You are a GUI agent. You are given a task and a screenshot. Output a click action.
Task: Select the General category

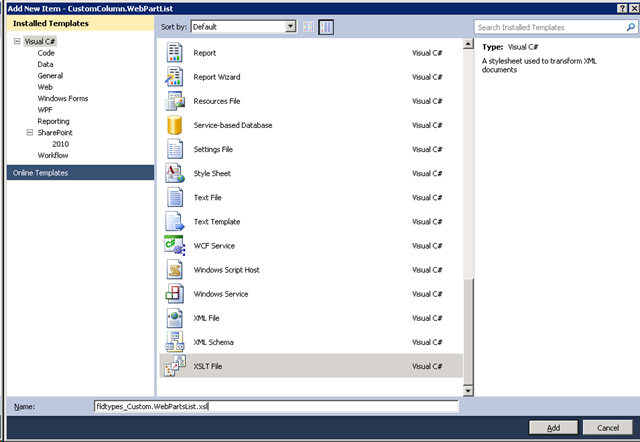(x=50, y=76)
